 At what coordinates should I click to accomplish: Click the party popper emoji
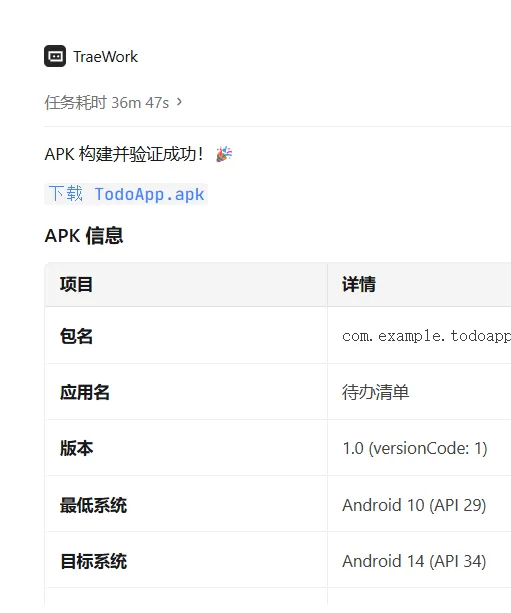[224, 154]
